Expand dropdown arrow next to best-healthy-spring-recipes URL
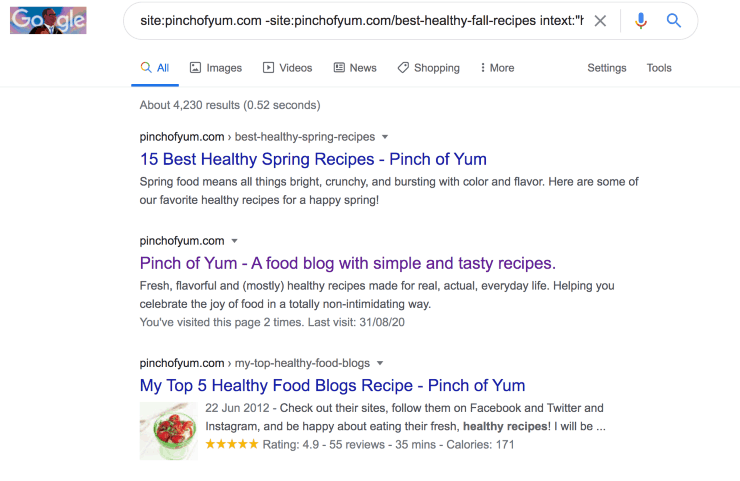Viewport: 740px width, 481px height. (385, 137)
